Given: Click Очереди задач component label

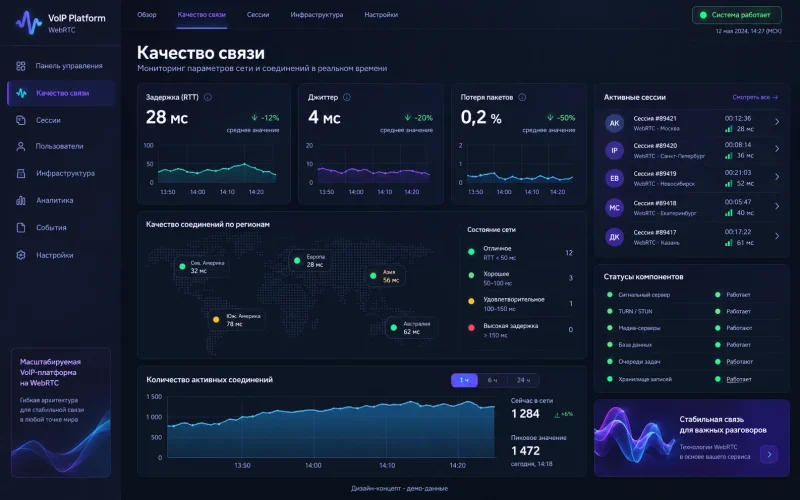Looking at the screenshot, I should pos(639,362).
